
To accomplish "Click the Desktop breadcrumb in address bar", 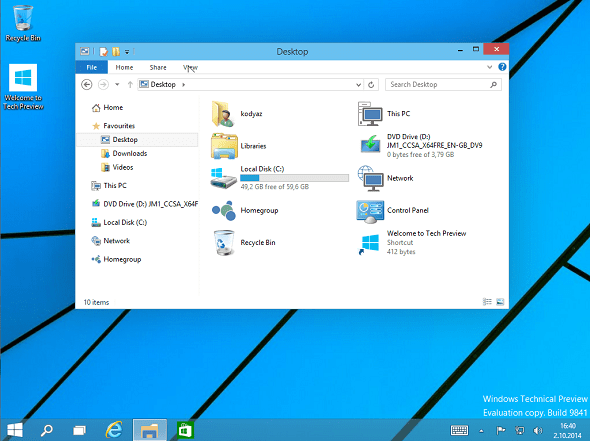I will pos(163,85).
